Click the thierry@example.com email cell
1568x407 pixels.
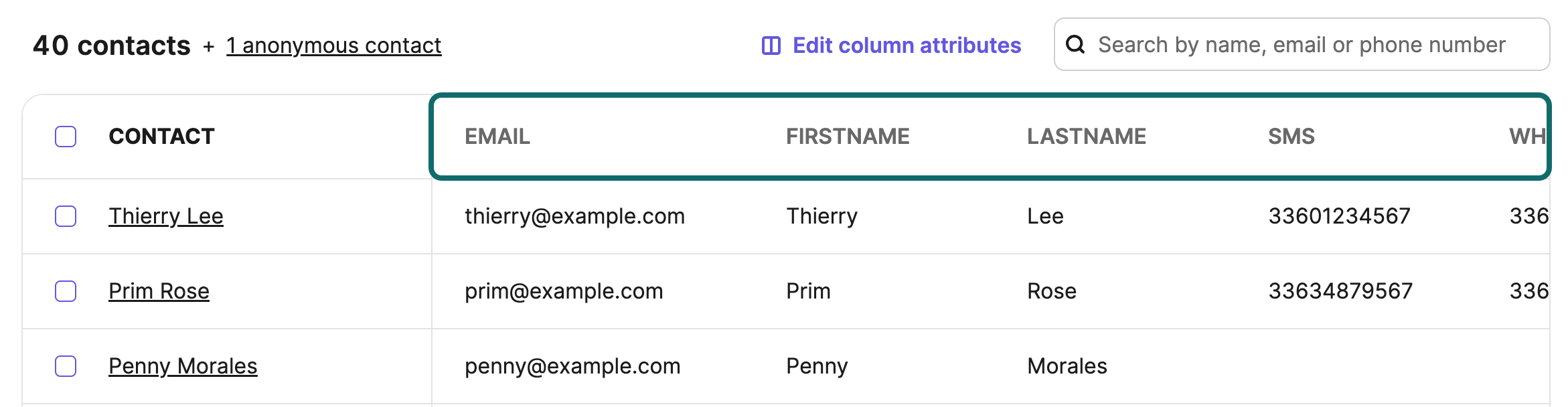pyautogui.click(x=574, y=216)
